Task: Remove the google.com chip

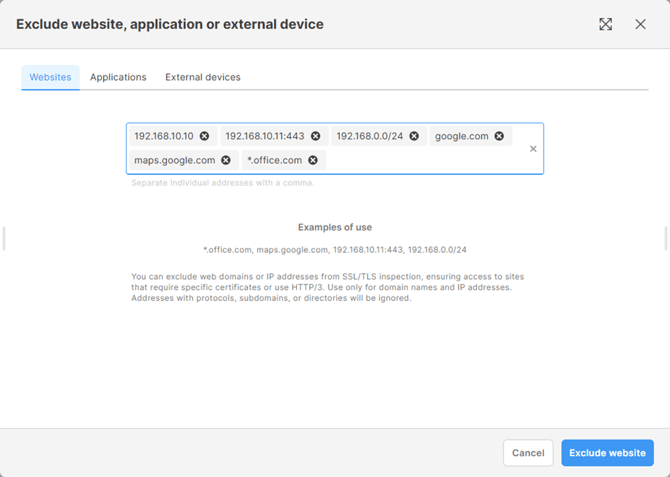Action: click(x=499, y=136)
